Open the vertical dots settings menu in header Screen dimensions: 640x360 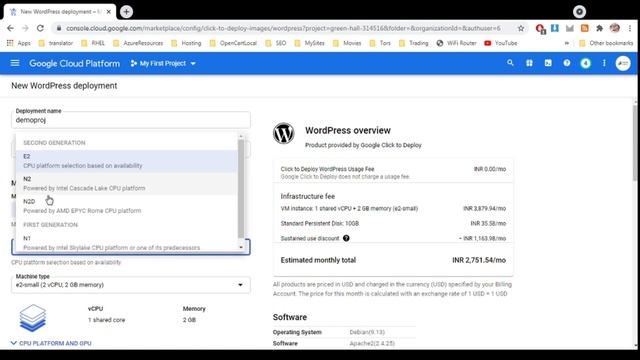point(604,63)
